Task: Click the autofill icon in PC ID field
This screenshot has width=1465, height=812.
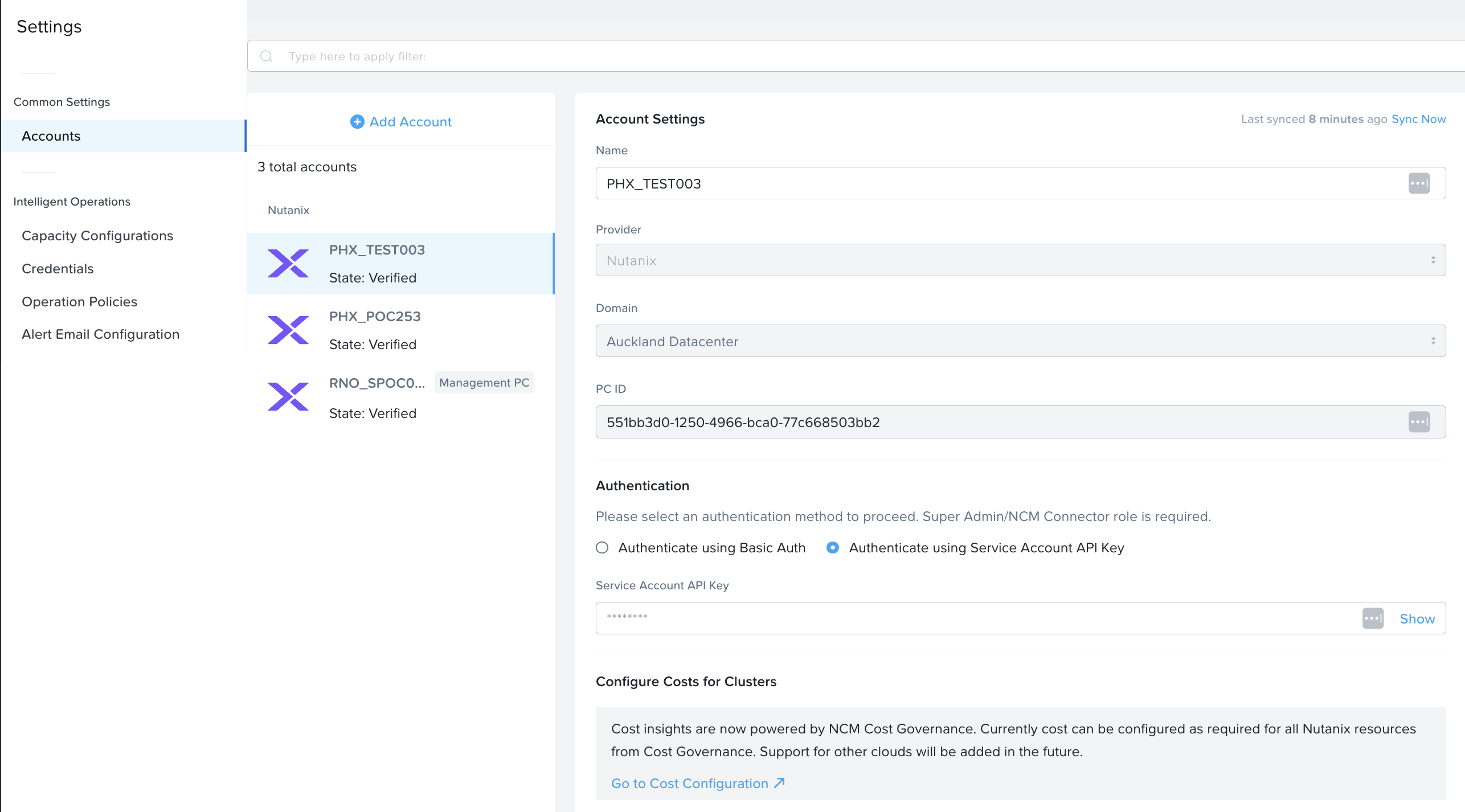Action: 1419,422
